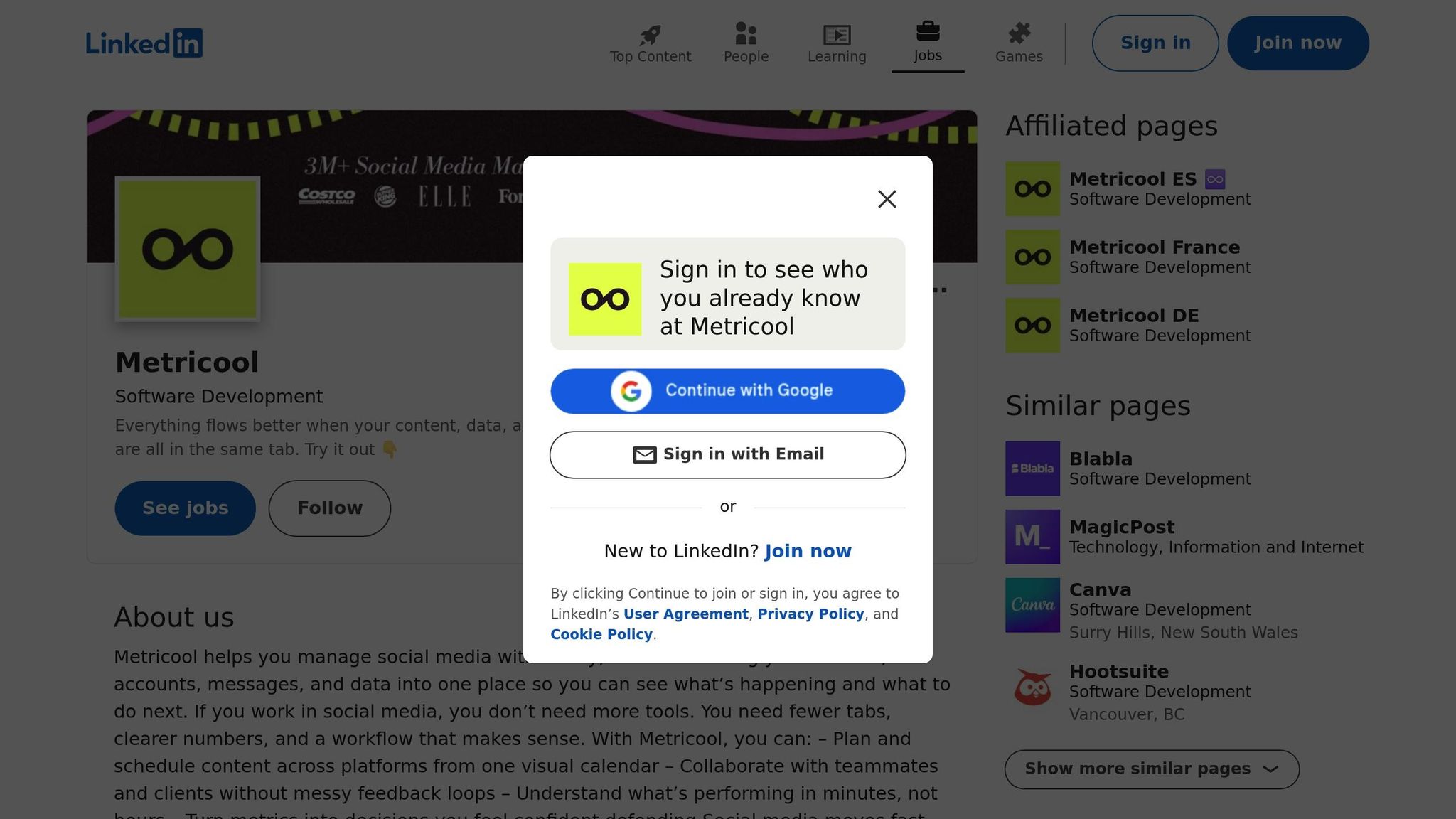Click the LinkedIn logo in header
1456x819 pixels.
coord(144,43)
